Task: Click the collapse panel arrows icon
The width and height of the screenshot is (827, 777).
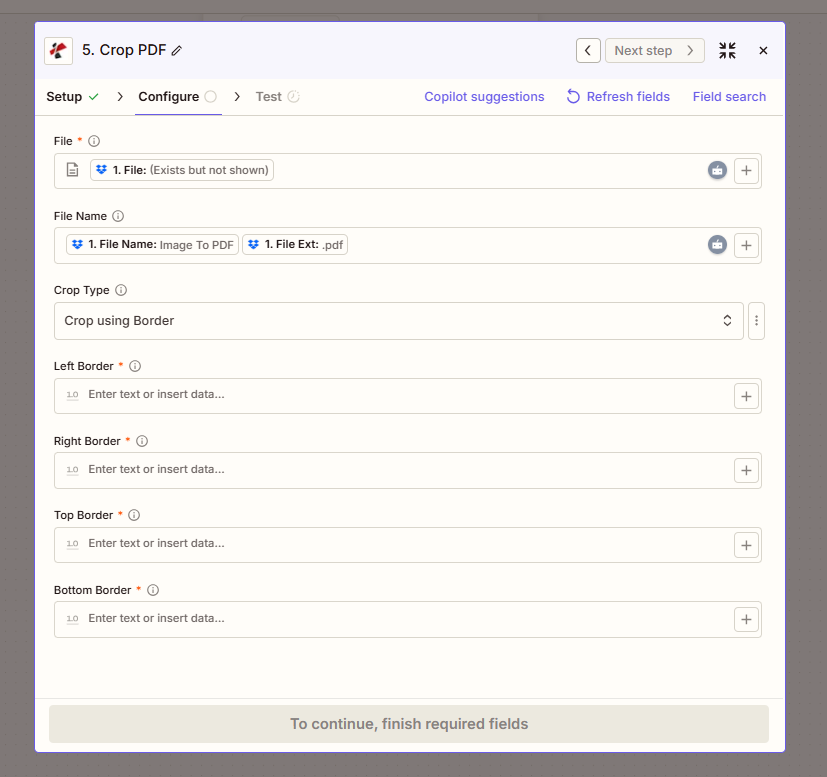Action: pyautogui.click(x=727, y=51)
